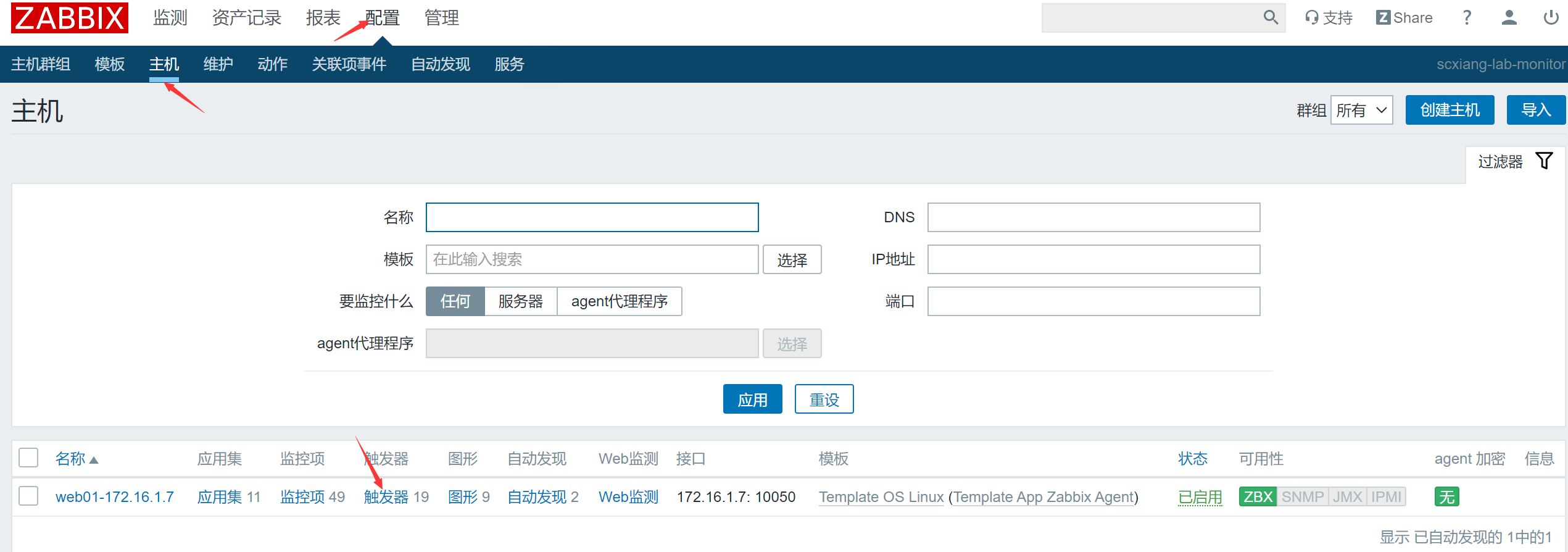Viewport: 1568px width, 552px height.
Task: Focus the DNS filter input
Action: 1094,217
